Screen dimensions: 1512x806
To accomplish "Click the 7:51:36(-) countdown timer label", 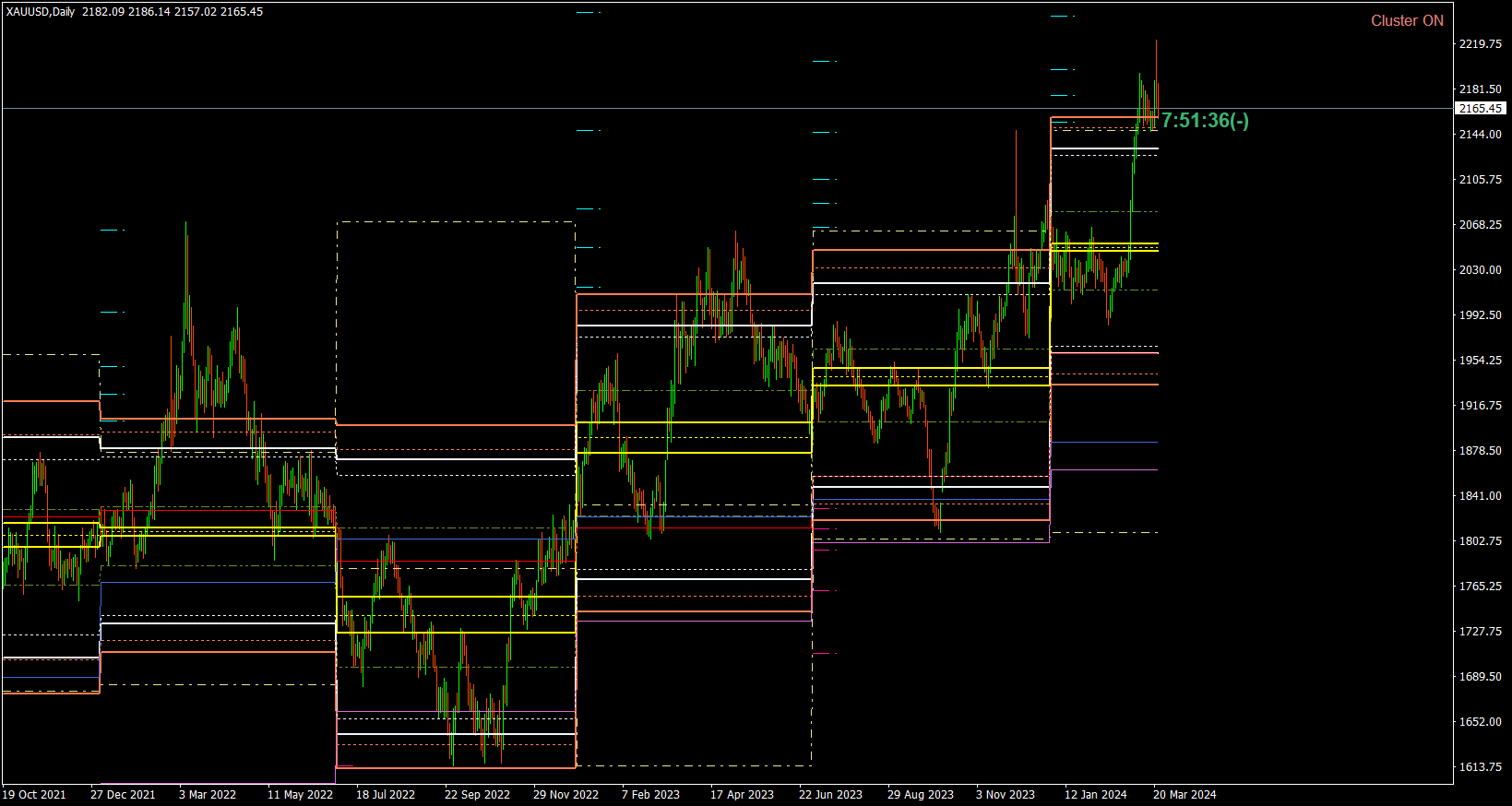I will point(1205,121).
